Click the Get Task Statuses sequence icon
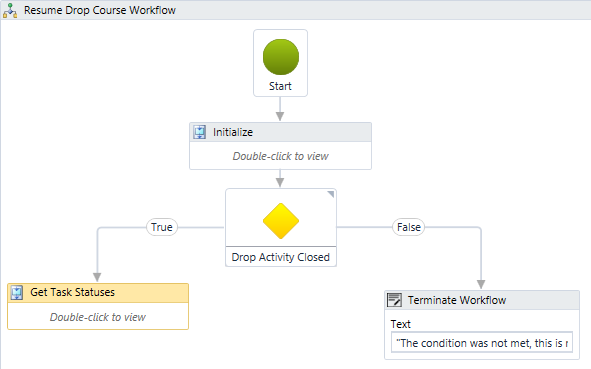Screen dimensions: 591x369 tap(17, 292)
